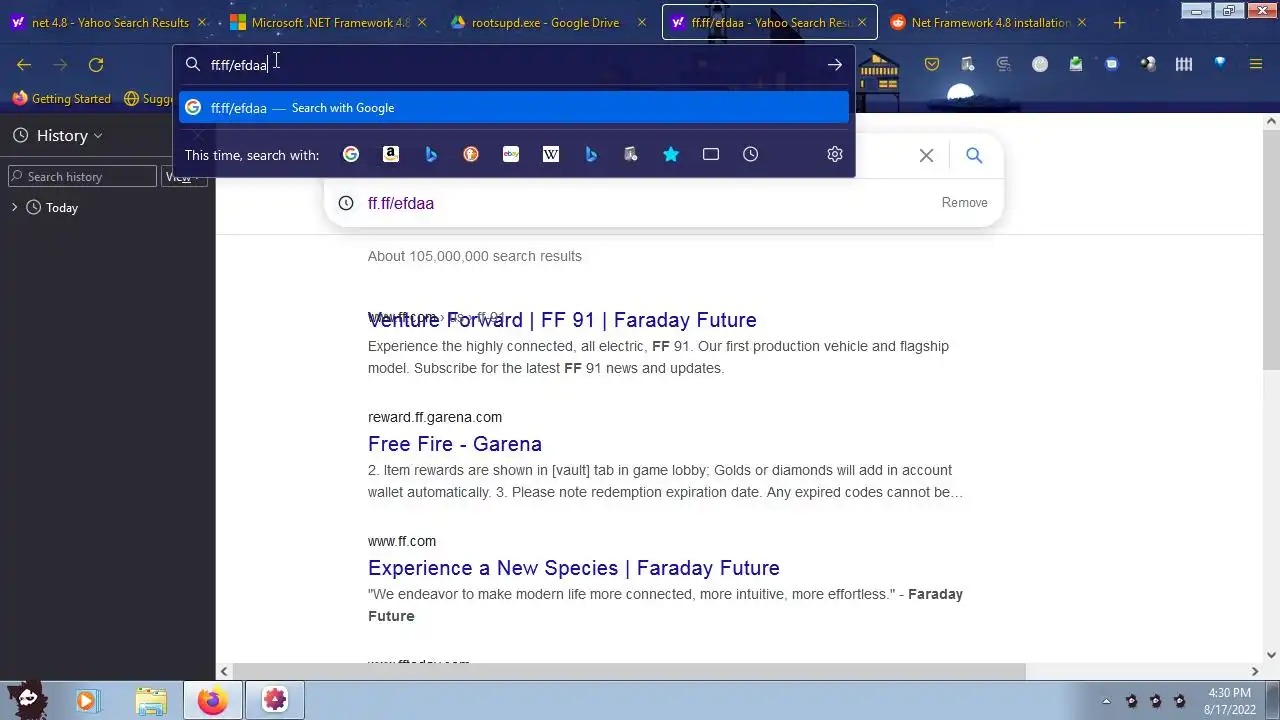Click the reward.ff.garena.com result URL text
Screen dimensions: 1280x720
tap(435, 417)
